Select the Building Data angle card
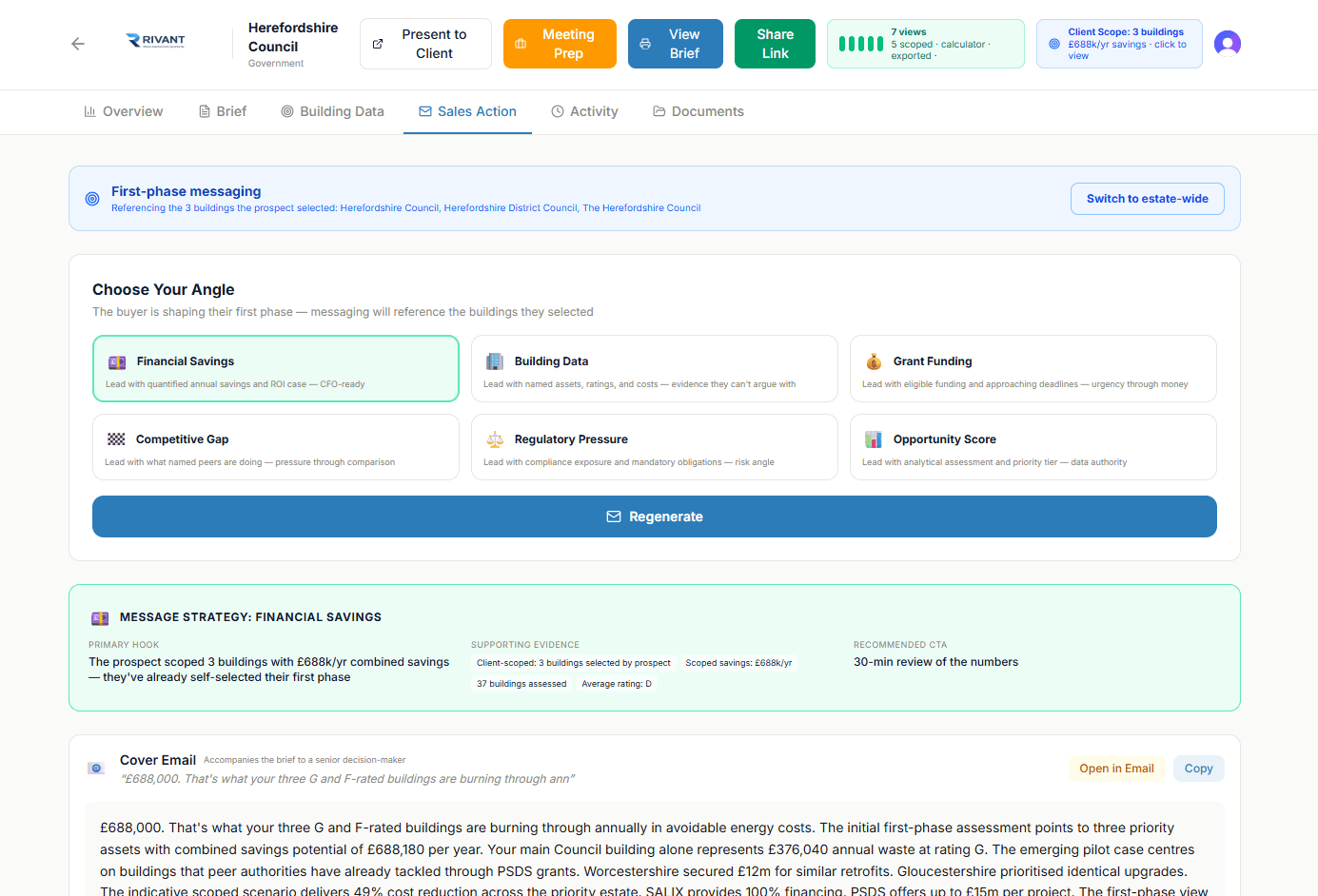The width and height of the screenshot is (1318, 896). [655, 369]
